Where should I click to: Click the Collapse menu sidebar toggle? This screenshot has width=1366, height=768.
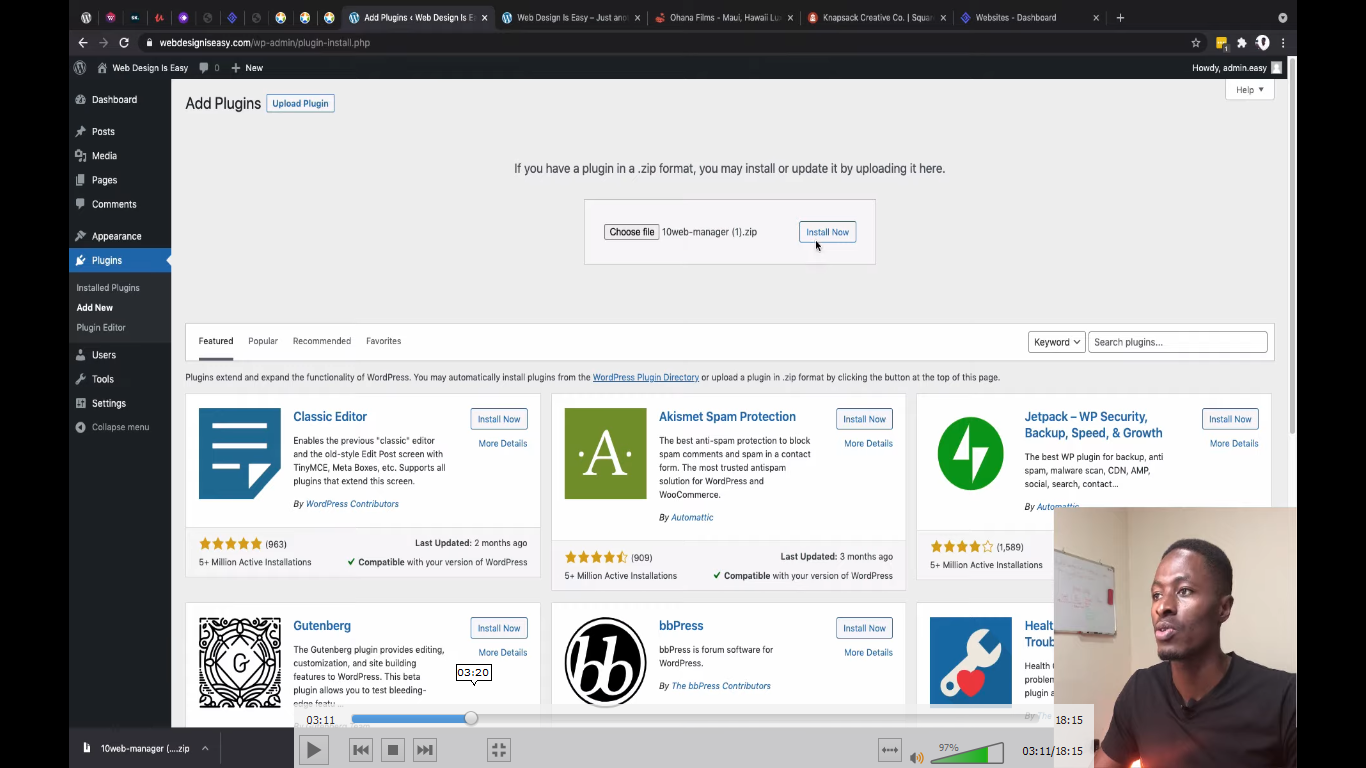point(112,427)
